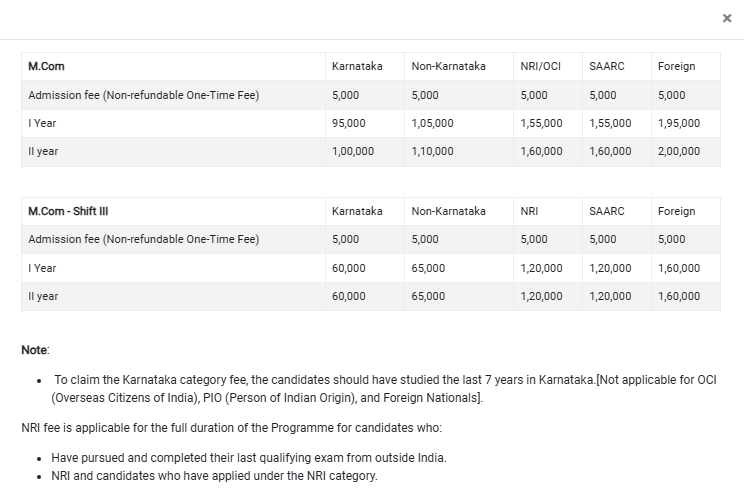Close the fee details popup
Viewport: 744px width, 499px height.
(727, 18)
